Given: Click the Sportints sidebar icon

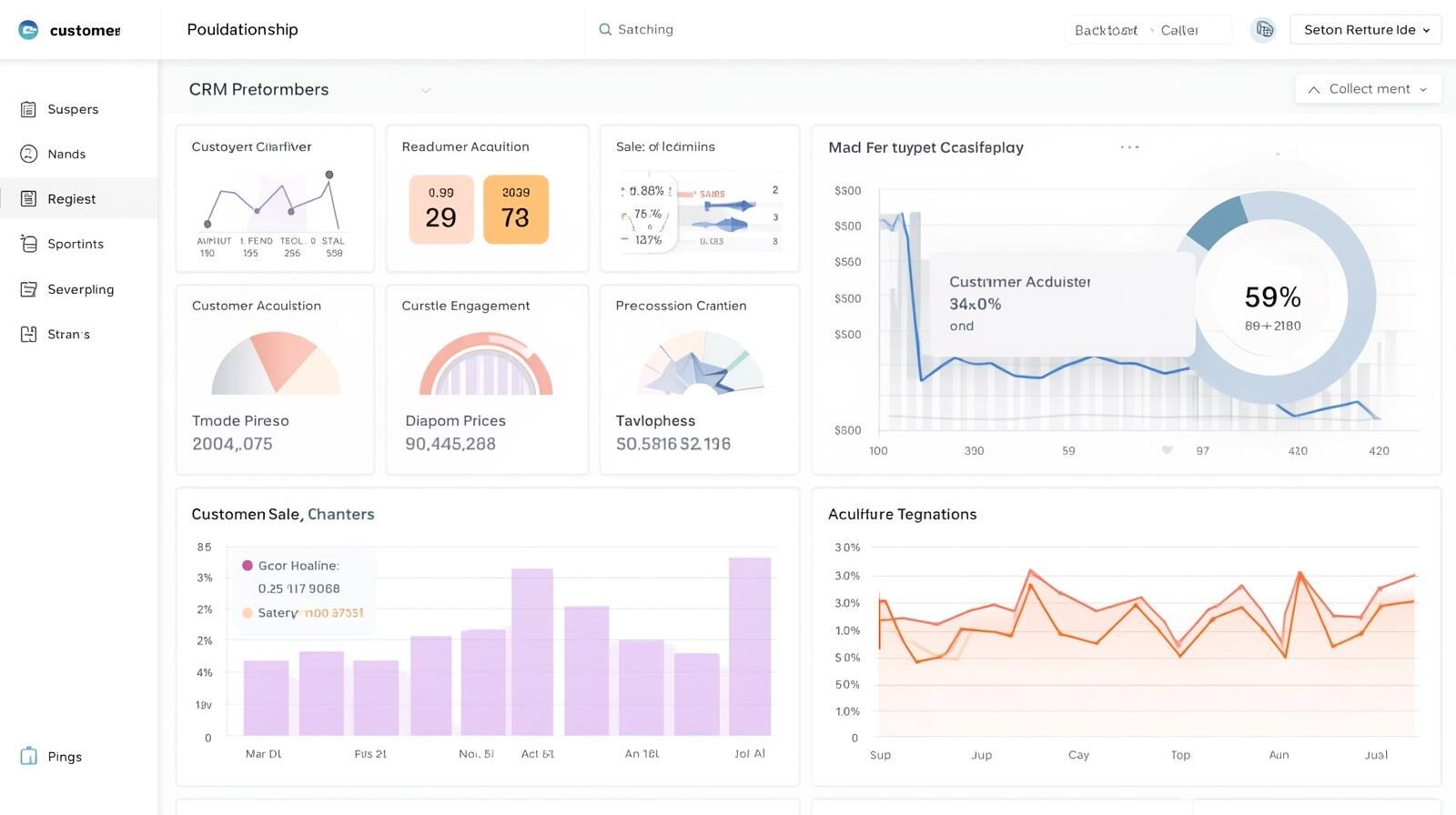Looking at the screenshot, I should [29, 244].
